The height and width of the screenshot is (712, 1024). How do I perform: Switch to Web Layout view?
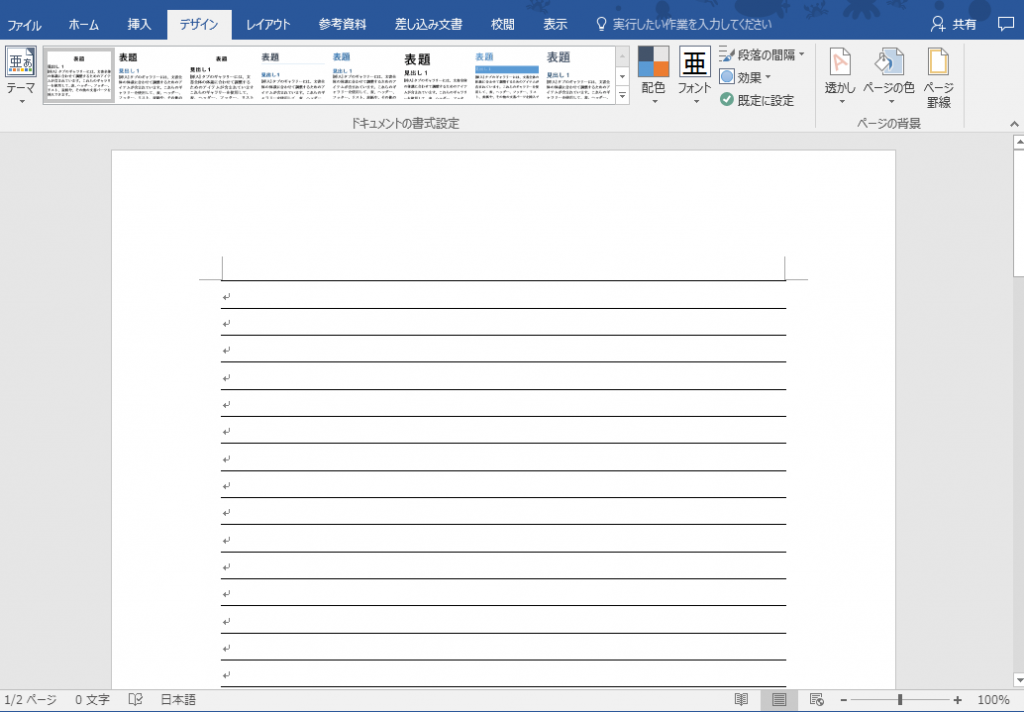(x=816, y=700)
